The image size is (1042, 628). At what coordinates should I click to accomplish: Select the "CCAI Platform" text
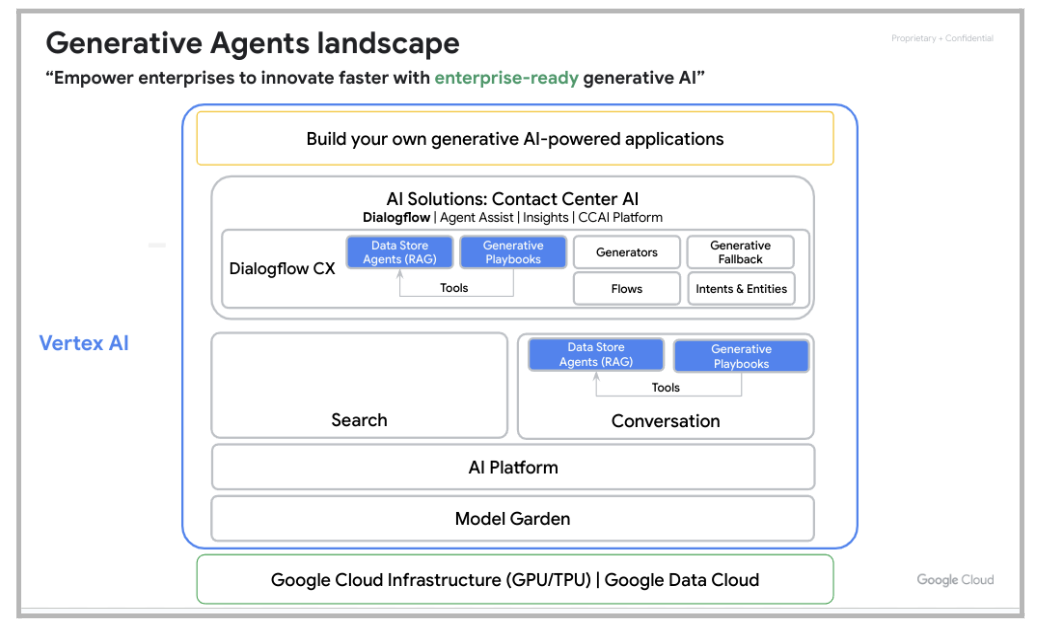(x=621, y=217)
